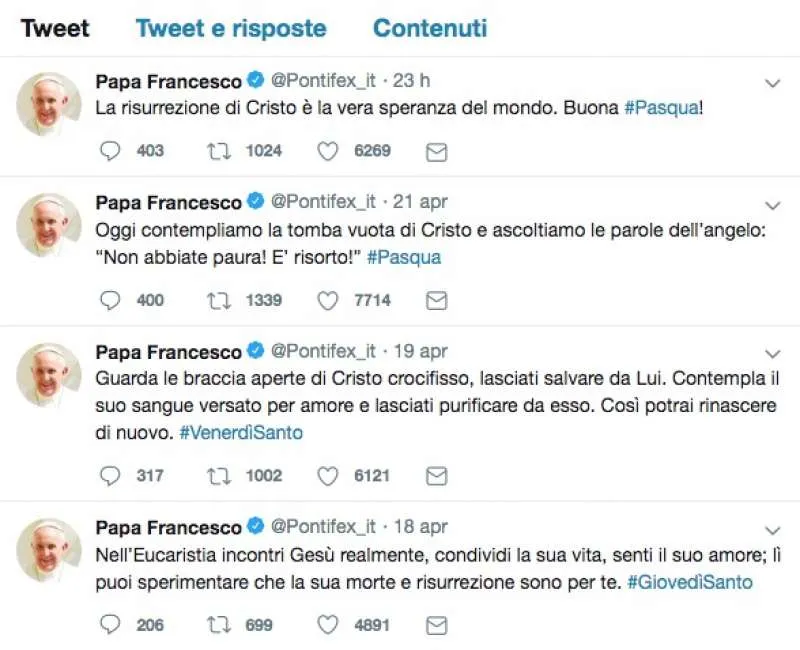Reply to the Buona Pasqua tweet

pyautogui.click(x=112, y=151)
